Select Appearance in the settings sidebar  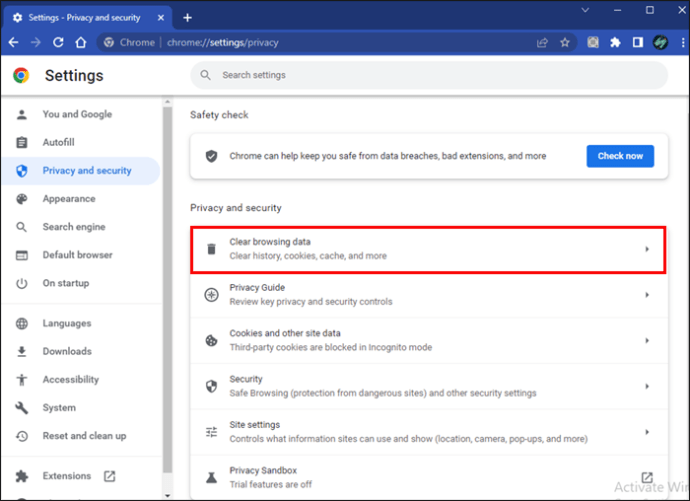coord(69,199)
